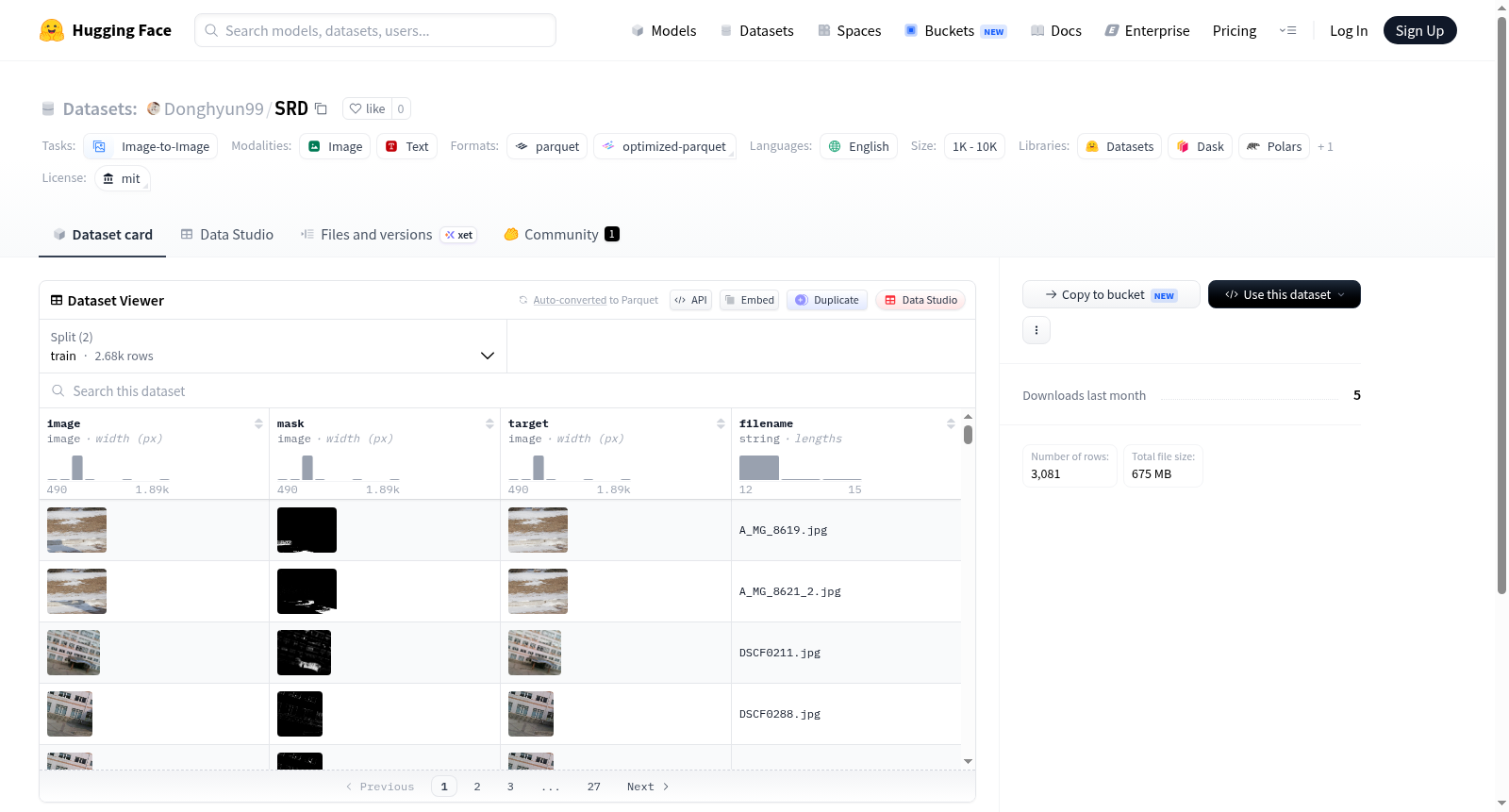The image size is (1509, 812).
Task: Click the sort icon on the image column
Action: pos(258,423)
